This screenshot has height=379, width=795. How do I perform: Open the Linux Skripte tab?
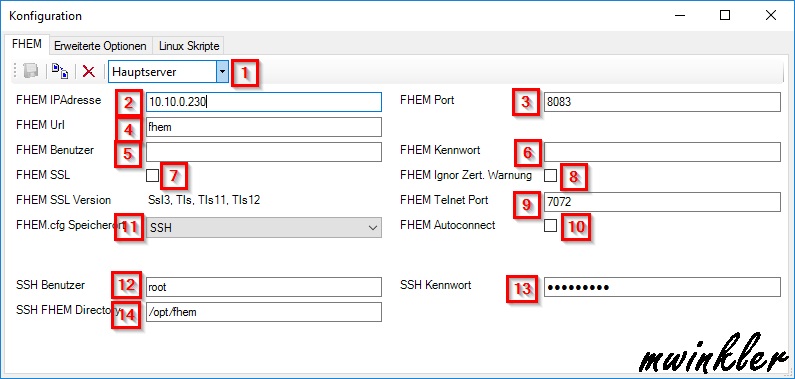coord(189,46)
